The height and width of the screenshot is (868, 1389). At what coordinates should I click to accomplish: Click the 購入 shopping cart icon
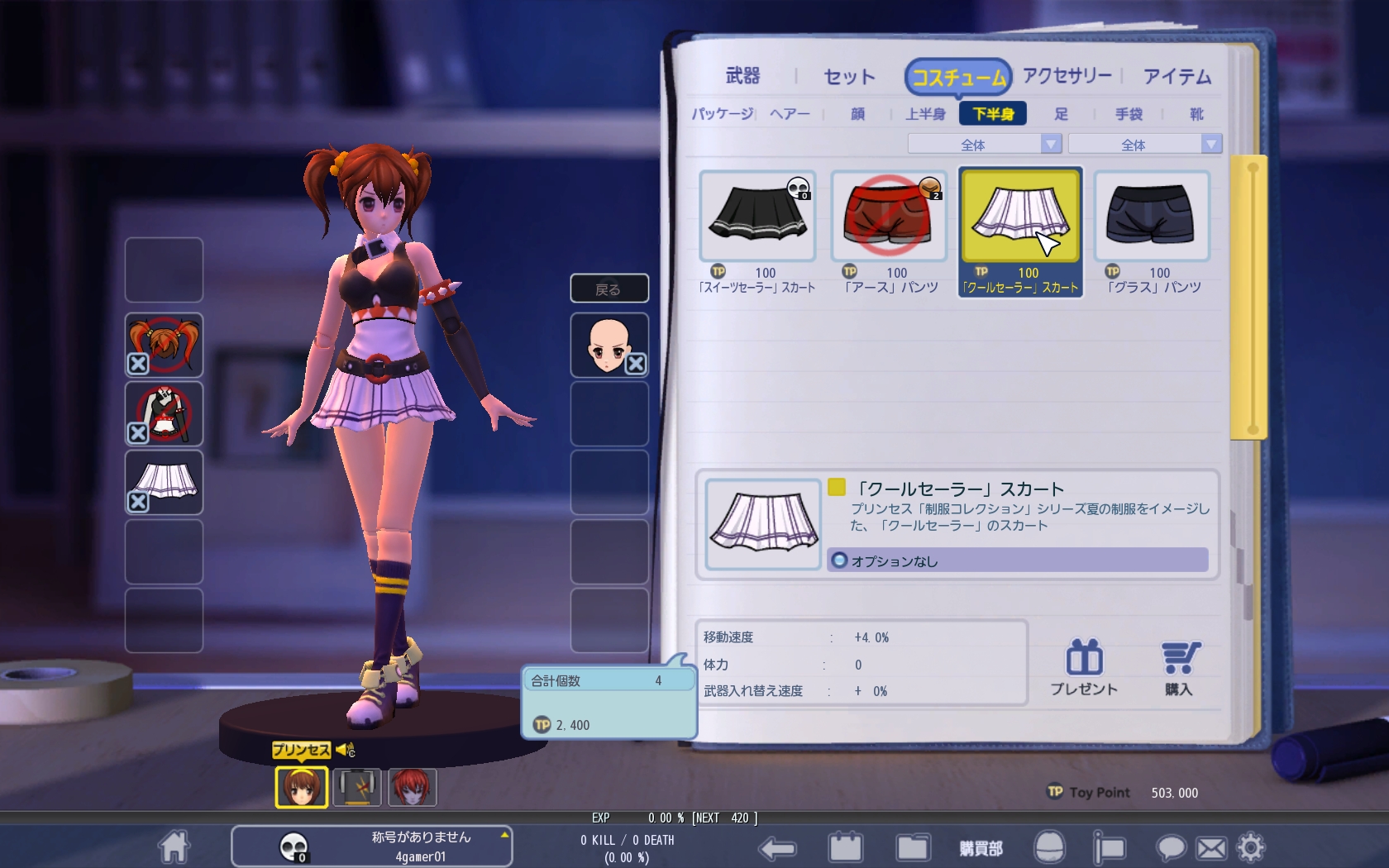point(1179,668)
